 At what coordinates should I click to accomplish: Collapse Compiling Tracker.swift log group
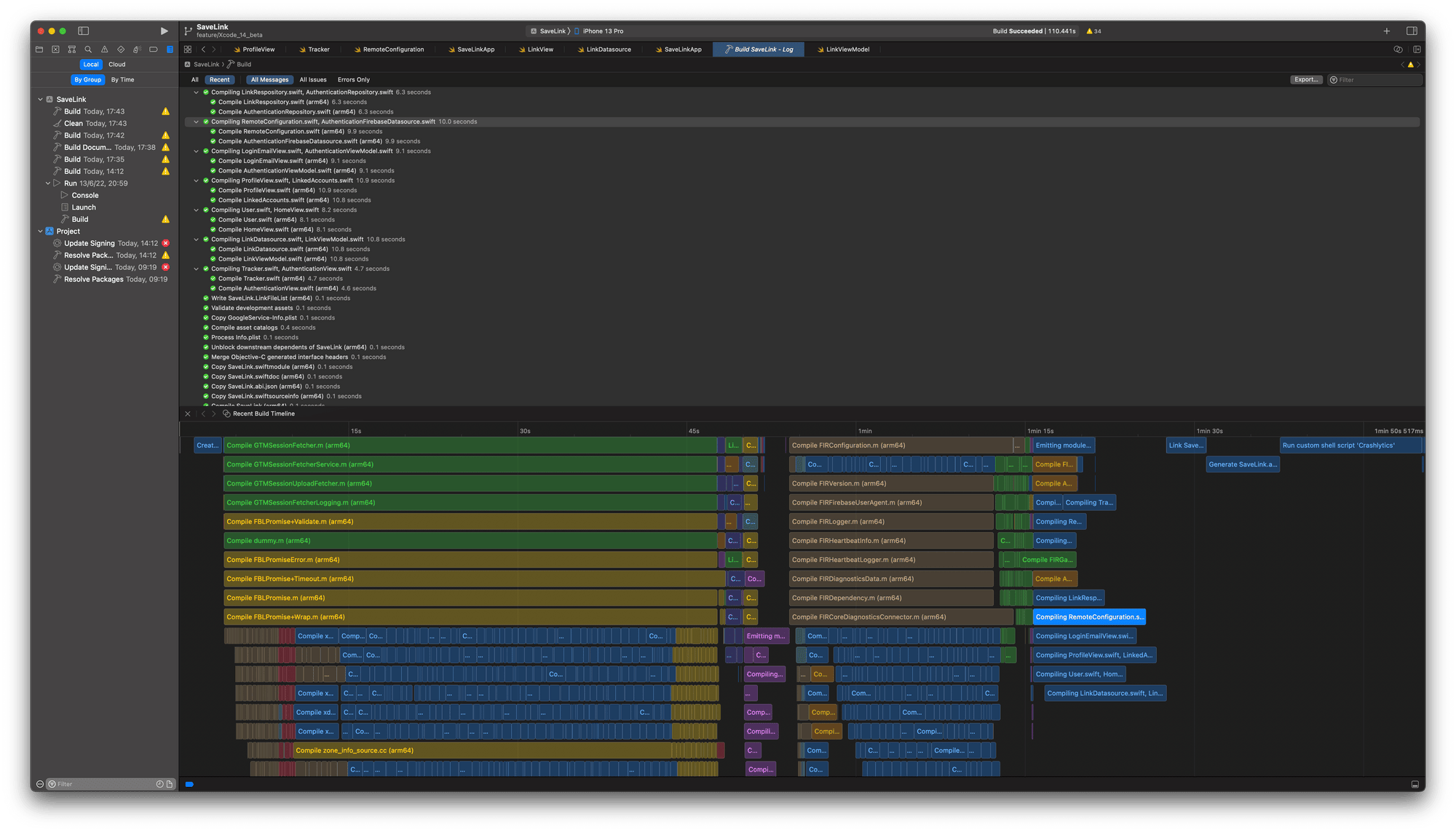click(x=196, y=269)
